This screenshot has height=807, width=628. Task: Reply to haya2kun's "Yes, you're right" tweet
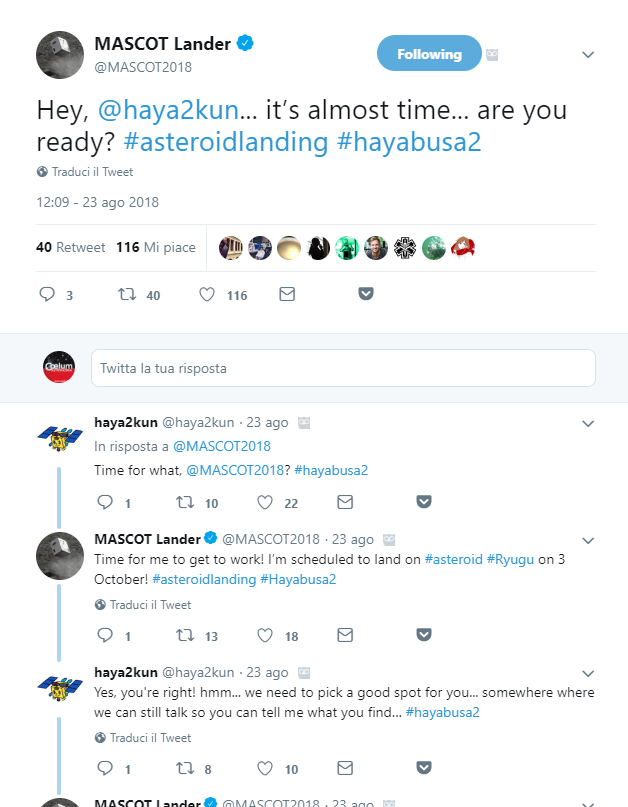coord(105,768)
